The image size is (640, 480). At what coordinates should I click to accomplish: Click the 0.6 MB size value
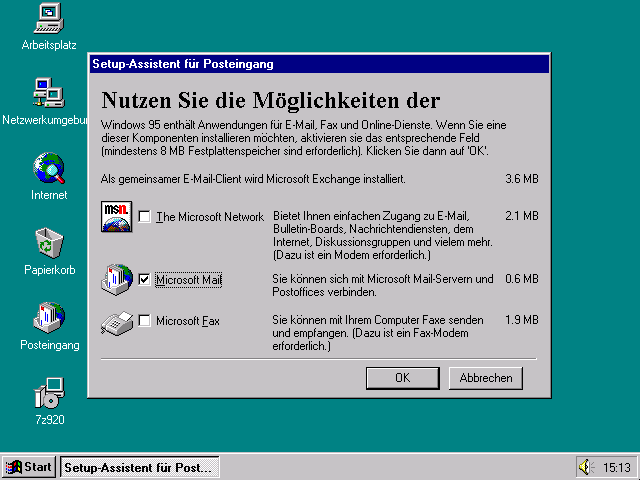[x=522, y=279]
